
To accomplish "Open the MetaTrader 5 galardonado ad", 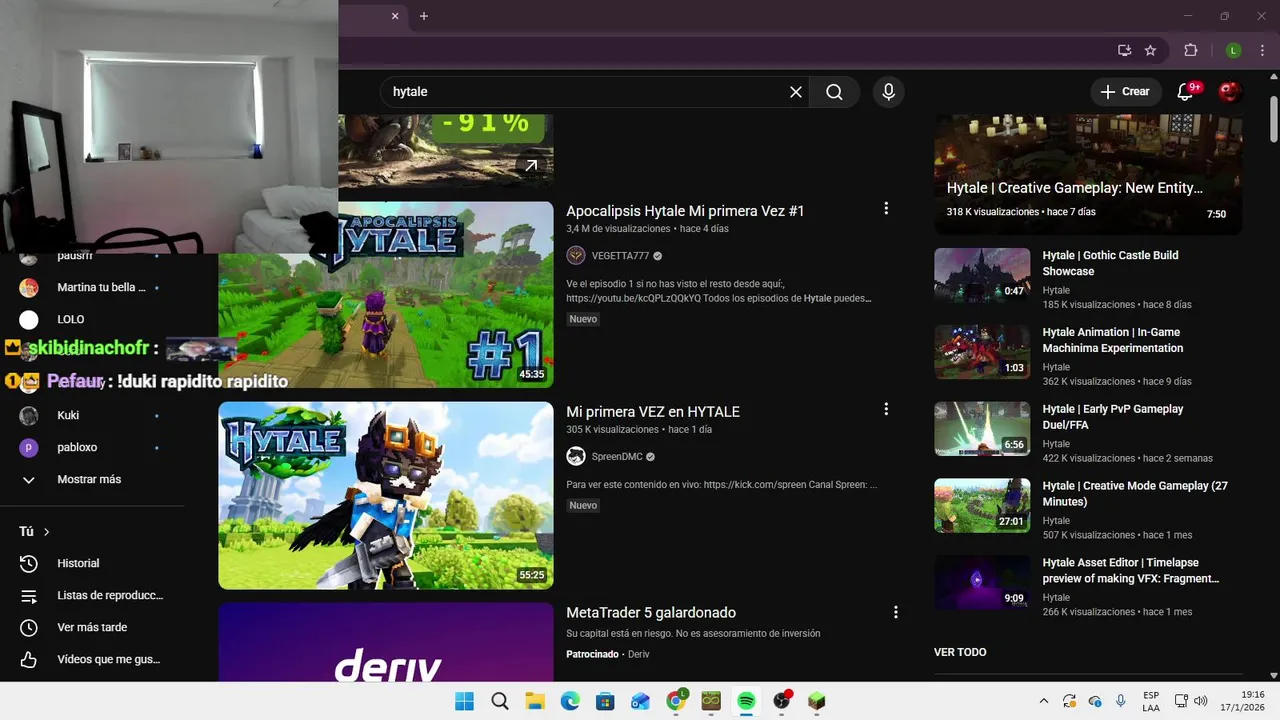I will click(x=651, y=612).
